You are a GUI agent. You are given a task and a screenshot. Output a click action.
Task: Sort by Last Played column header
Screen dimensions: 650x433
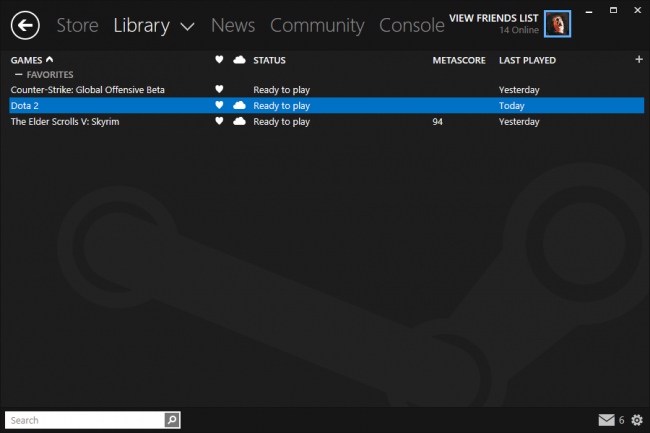click(527, 60)
